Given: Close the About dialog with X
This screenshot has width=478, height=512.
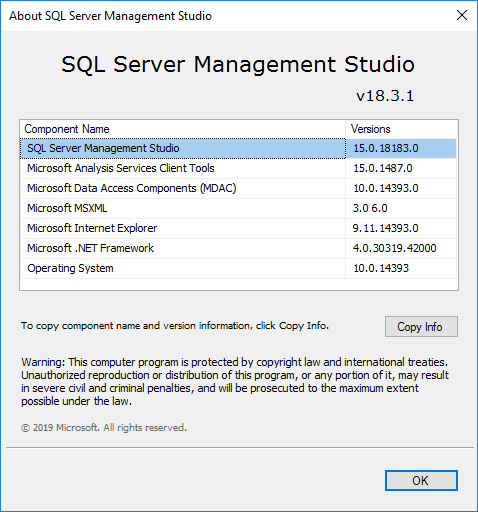Looking at the screenshot, I should point(462,15).
